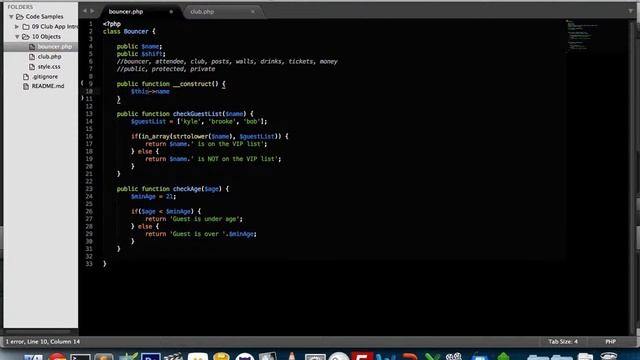
Task: Click the checkGuestList function name
Action: click(198, 114)
